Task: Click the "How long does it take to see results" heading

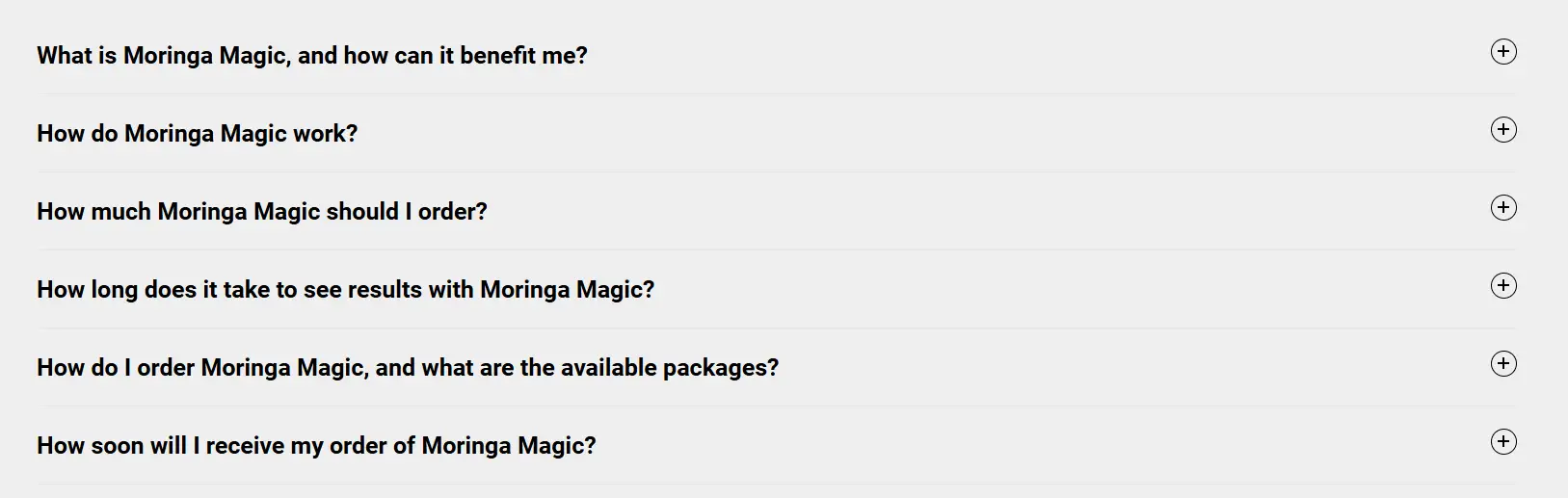Action: coord(345,290)
